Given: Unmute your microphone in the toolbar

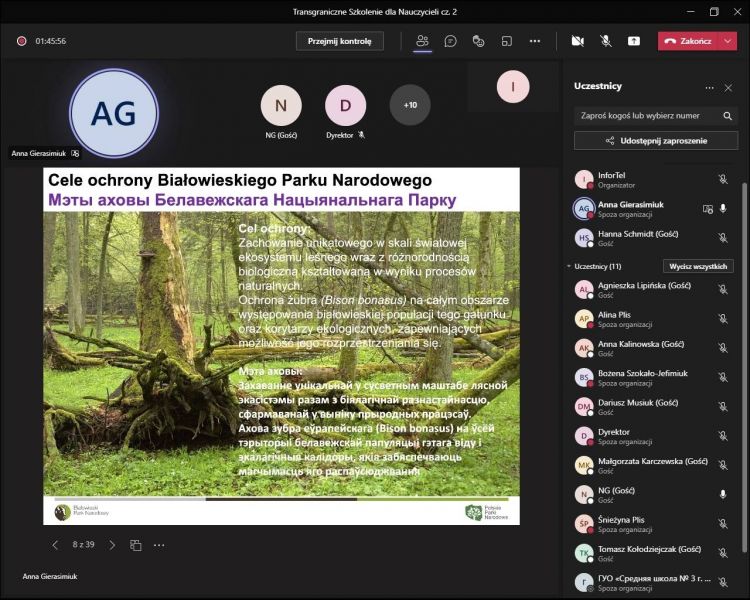Looking at the screenshot, I should (605, 41).
